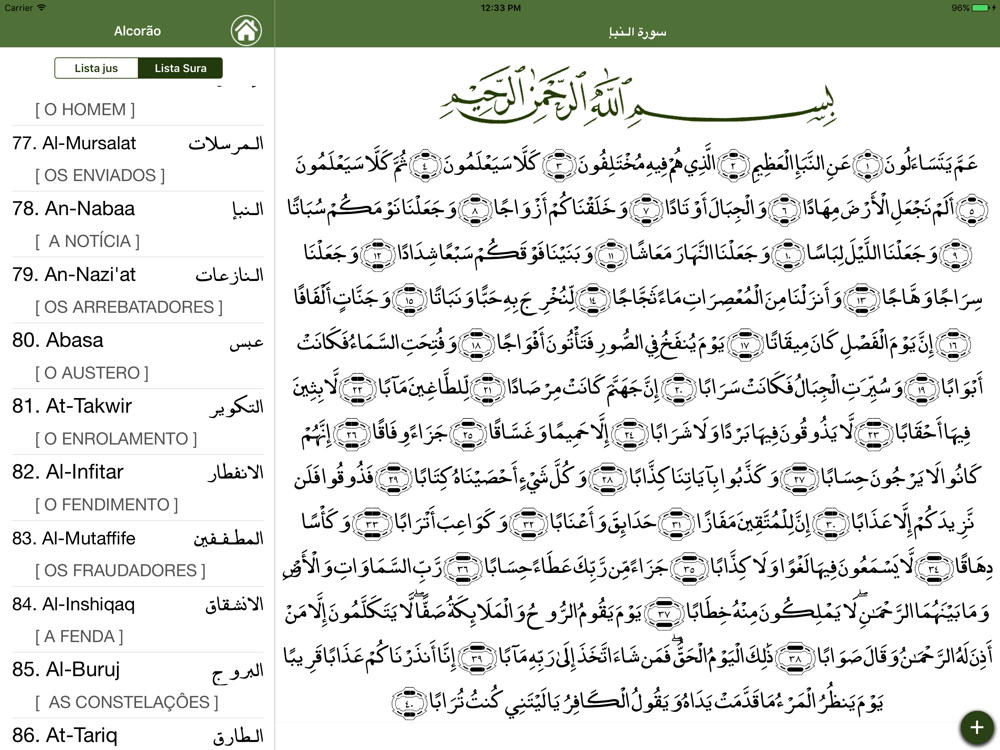Tap the Arabic name المرسلات

[226, 143]
